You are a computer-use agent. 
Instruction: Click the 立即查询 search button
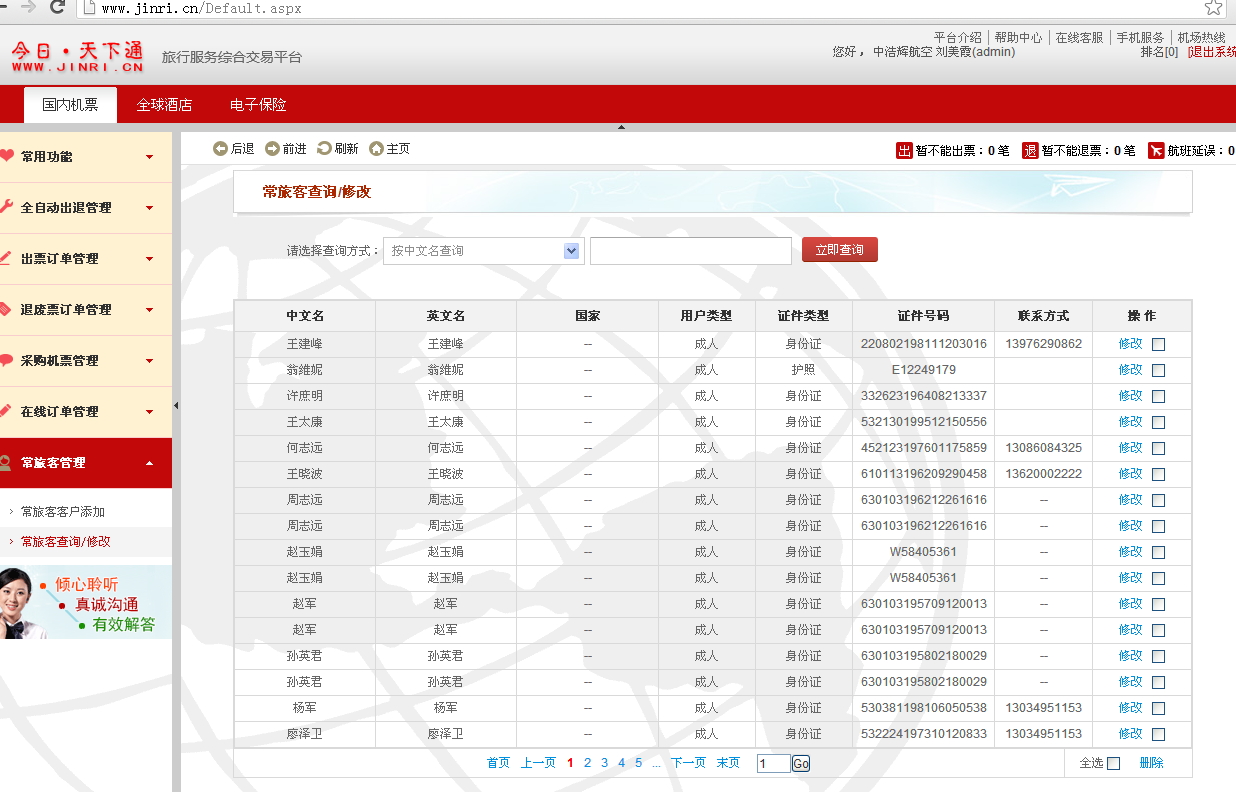[840, 250]
